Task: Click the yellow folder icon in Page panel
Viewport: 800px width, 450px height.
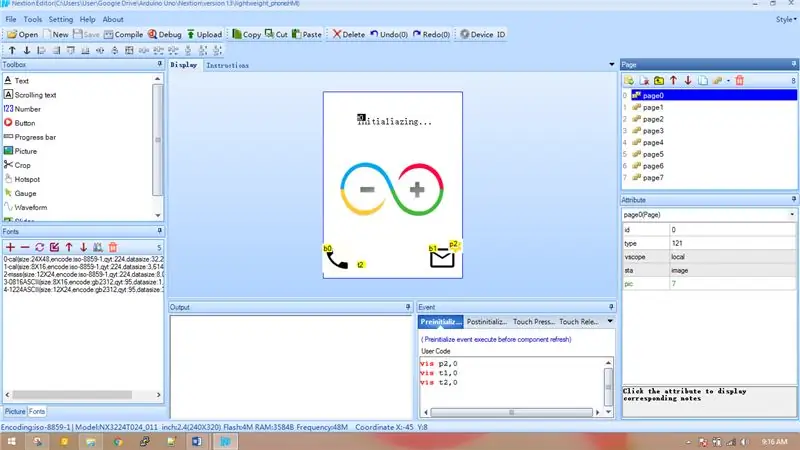Action: pos(659,81)
